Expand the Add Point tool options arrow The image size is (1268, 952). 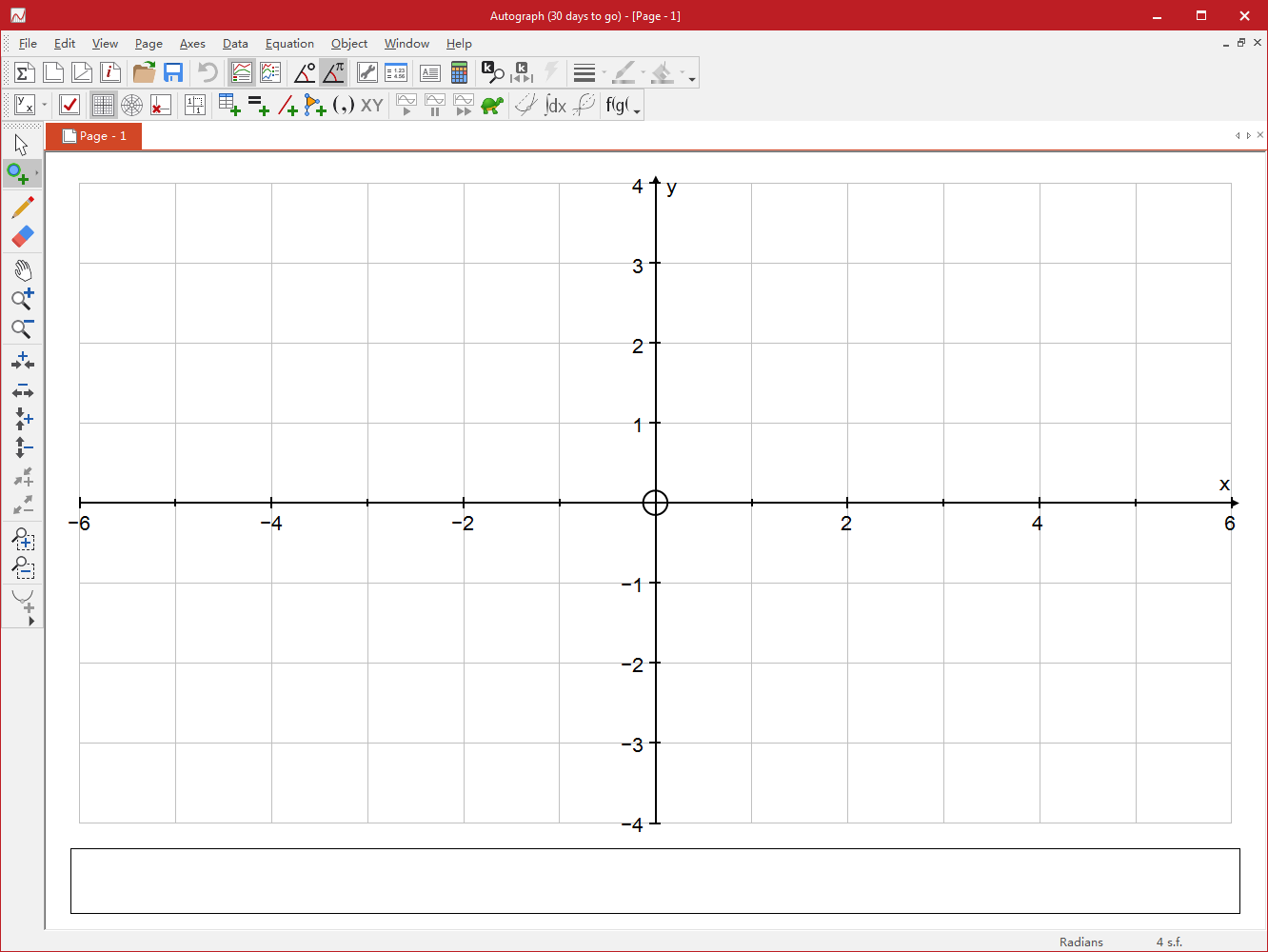(x=37, y=173)
